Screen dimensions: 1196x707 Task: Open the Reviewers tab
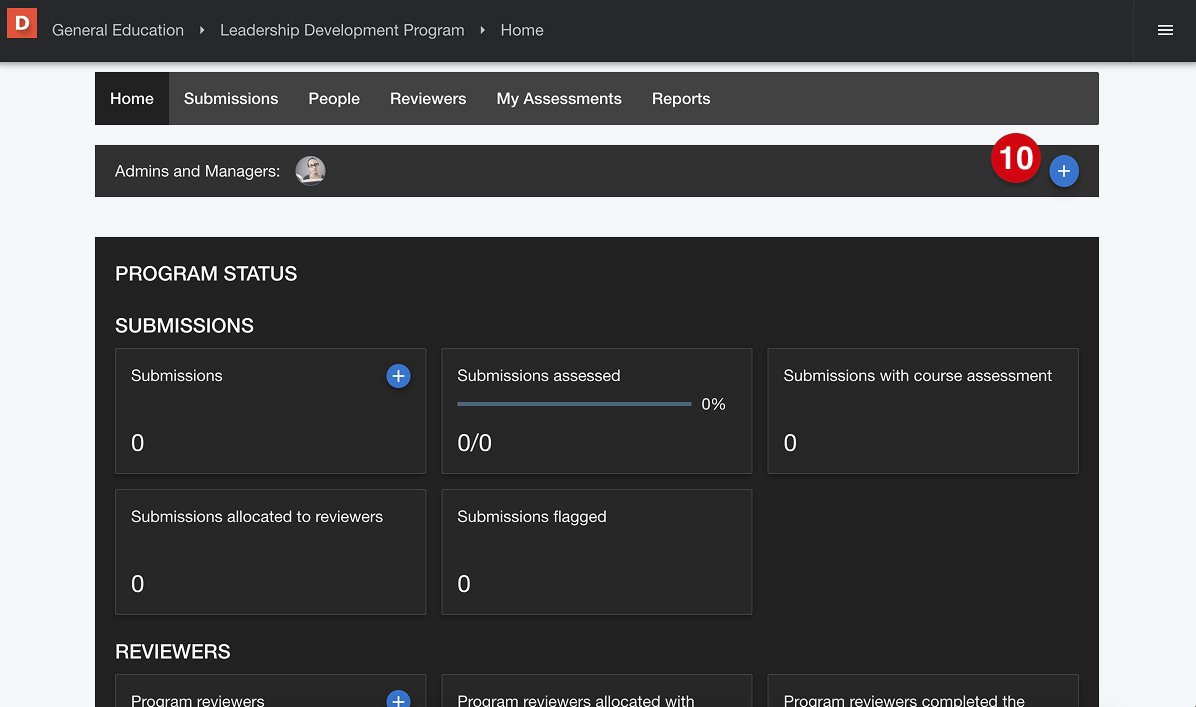coord(428,98)
